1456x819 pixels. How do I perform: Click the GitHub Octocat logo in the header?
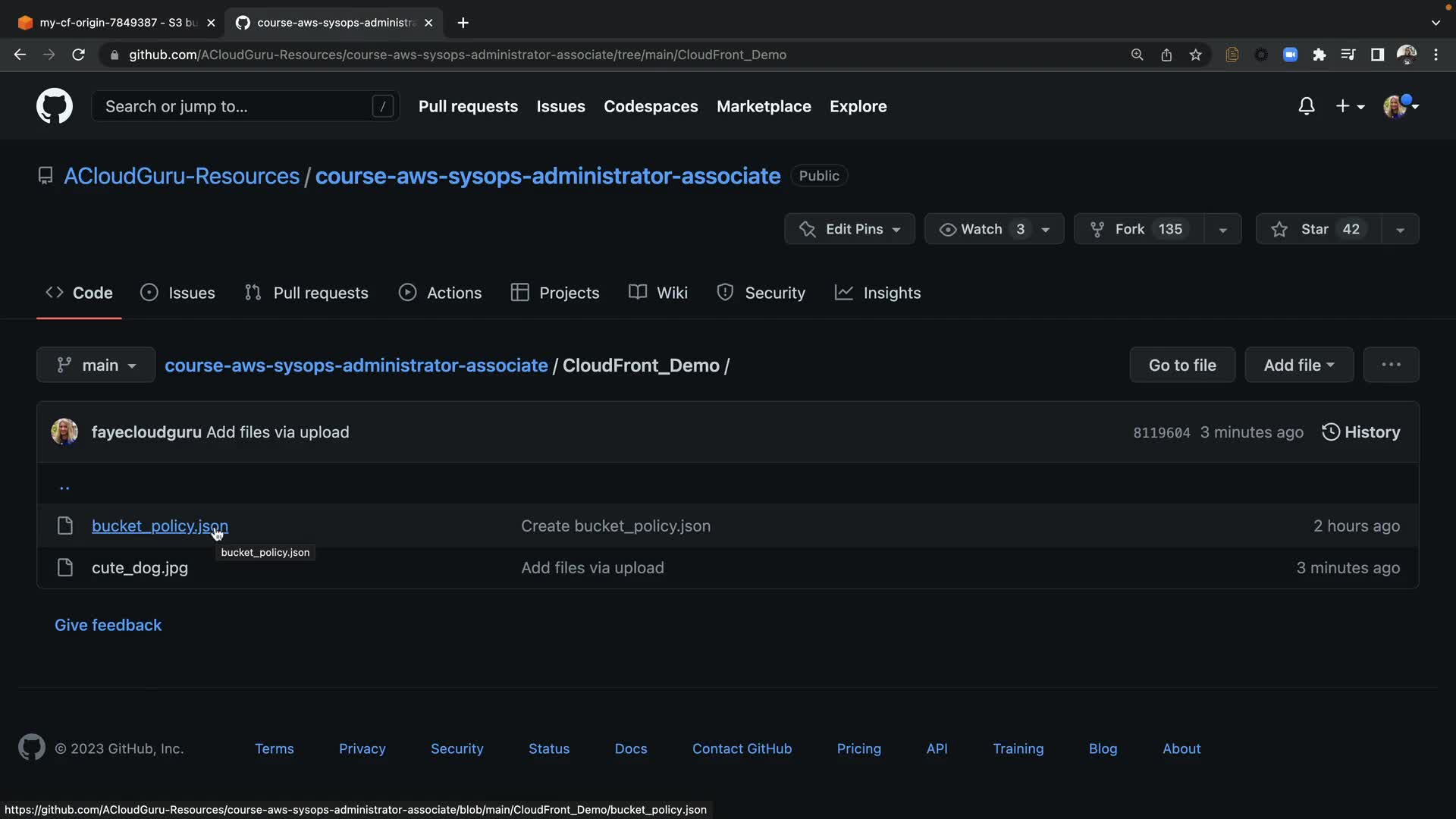pos(55,106)
